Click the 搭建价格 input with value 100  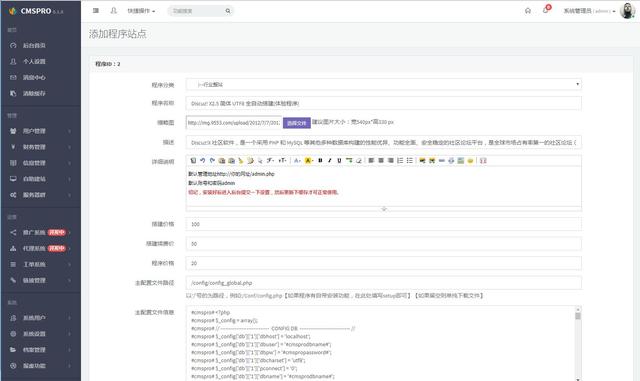(384, 224)
